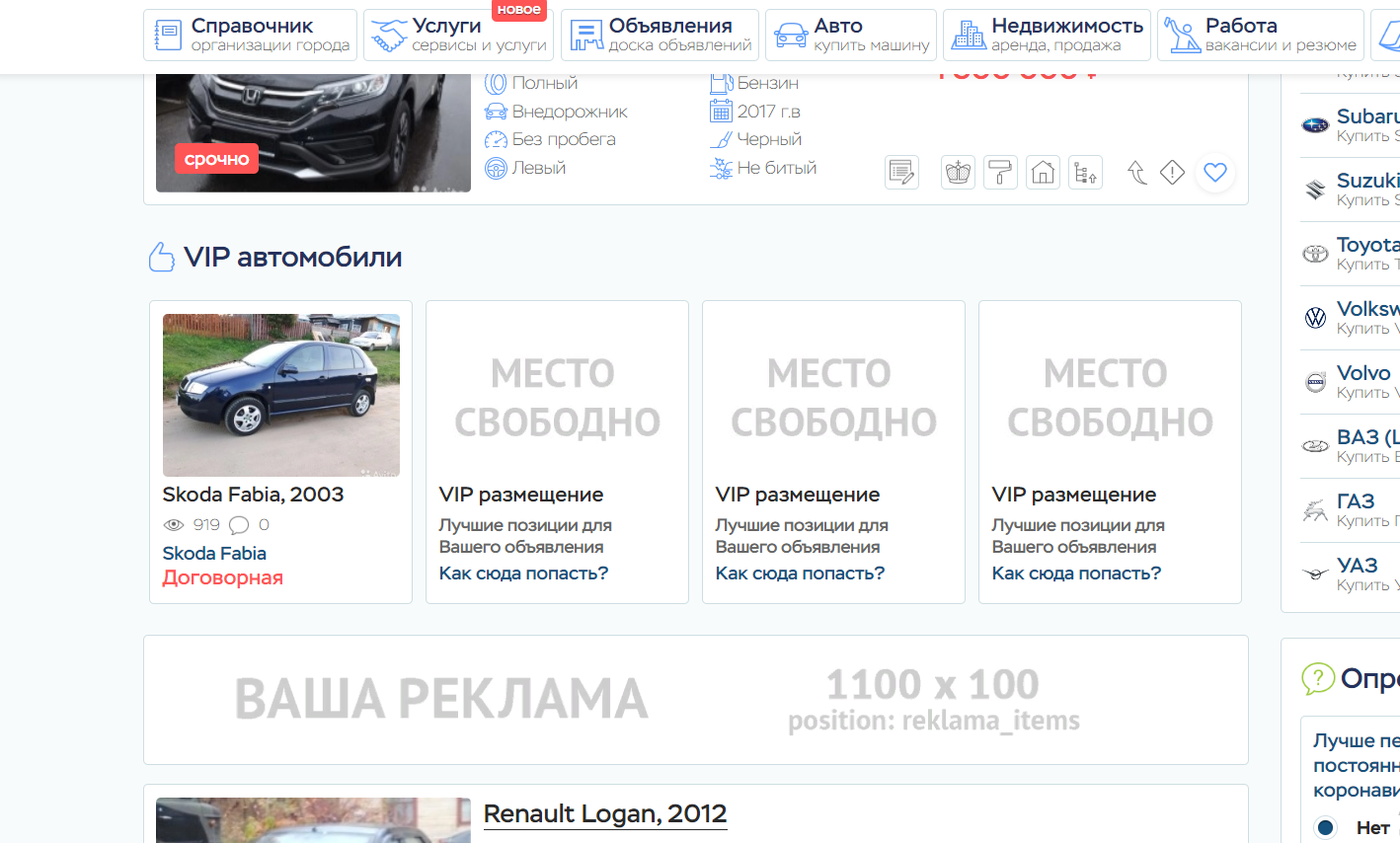Image resolution: width=1400 pixels, height=843 pixels.
Task: Add the listing to favorites with heart icon
Action: 1215,173
